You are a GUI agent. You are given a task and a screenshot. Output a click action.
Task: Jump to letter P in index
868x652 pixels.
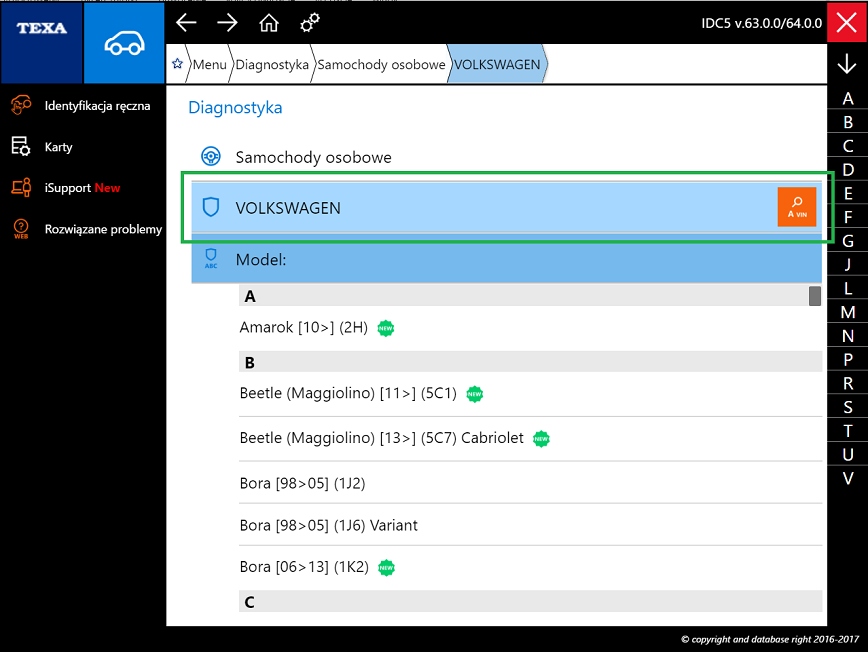click(x=848, y=359)
